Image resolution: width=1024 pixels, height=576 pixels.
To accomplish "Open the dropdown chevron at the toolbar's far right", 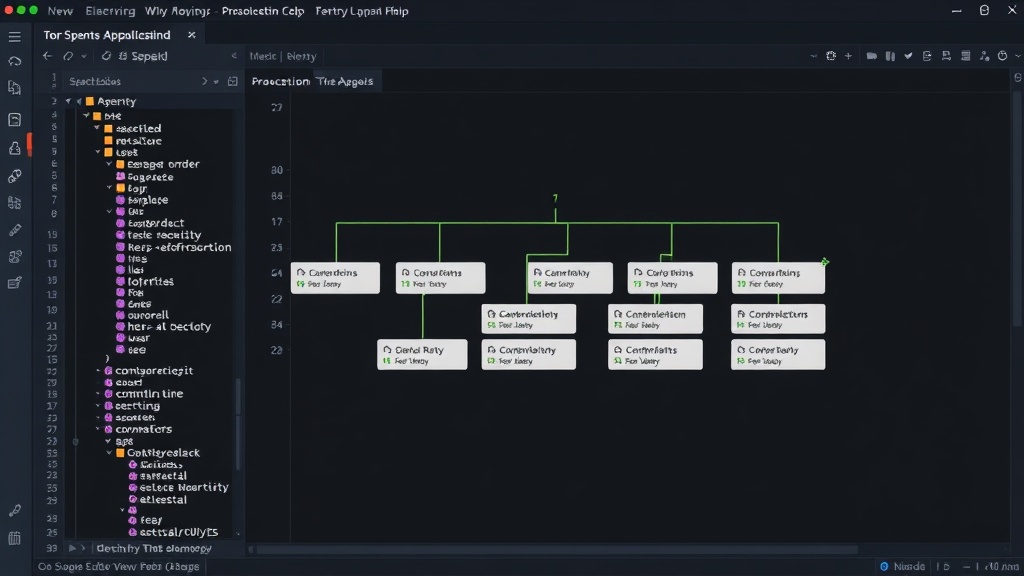I will pos(1017,56).
